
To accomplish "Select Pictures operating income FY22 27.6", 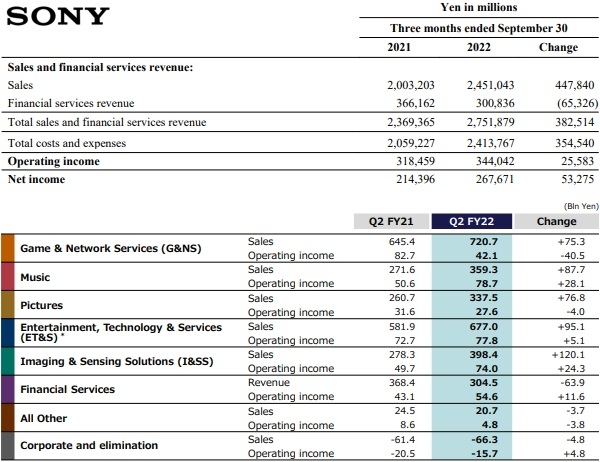I will click(487, 312).
